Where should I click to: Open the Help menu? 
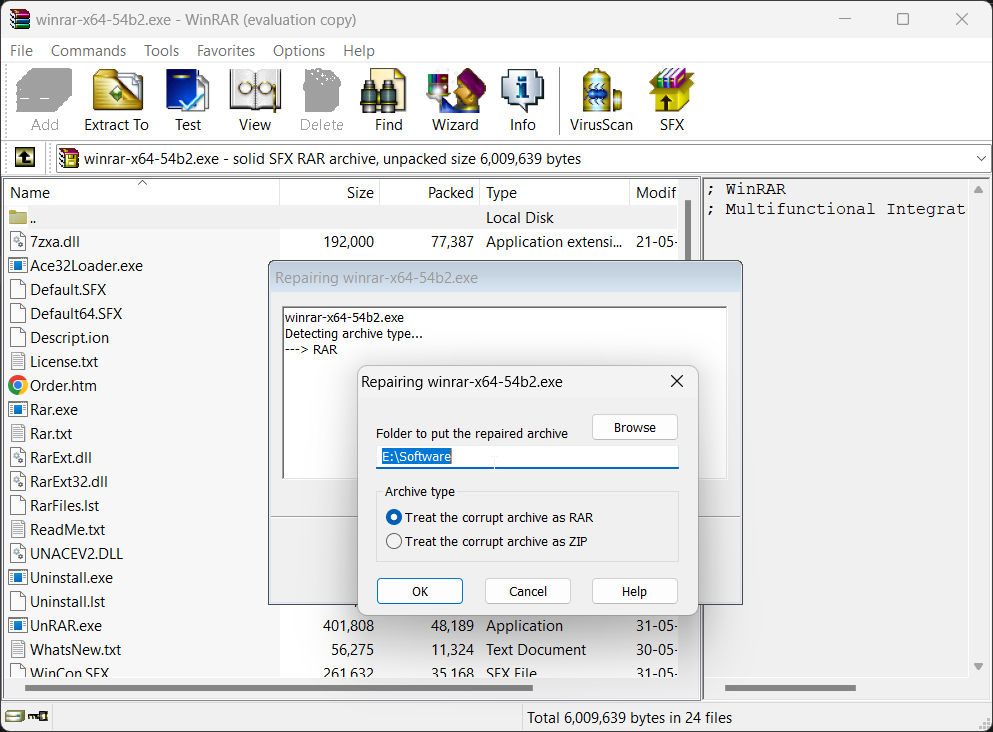(359, 51)
